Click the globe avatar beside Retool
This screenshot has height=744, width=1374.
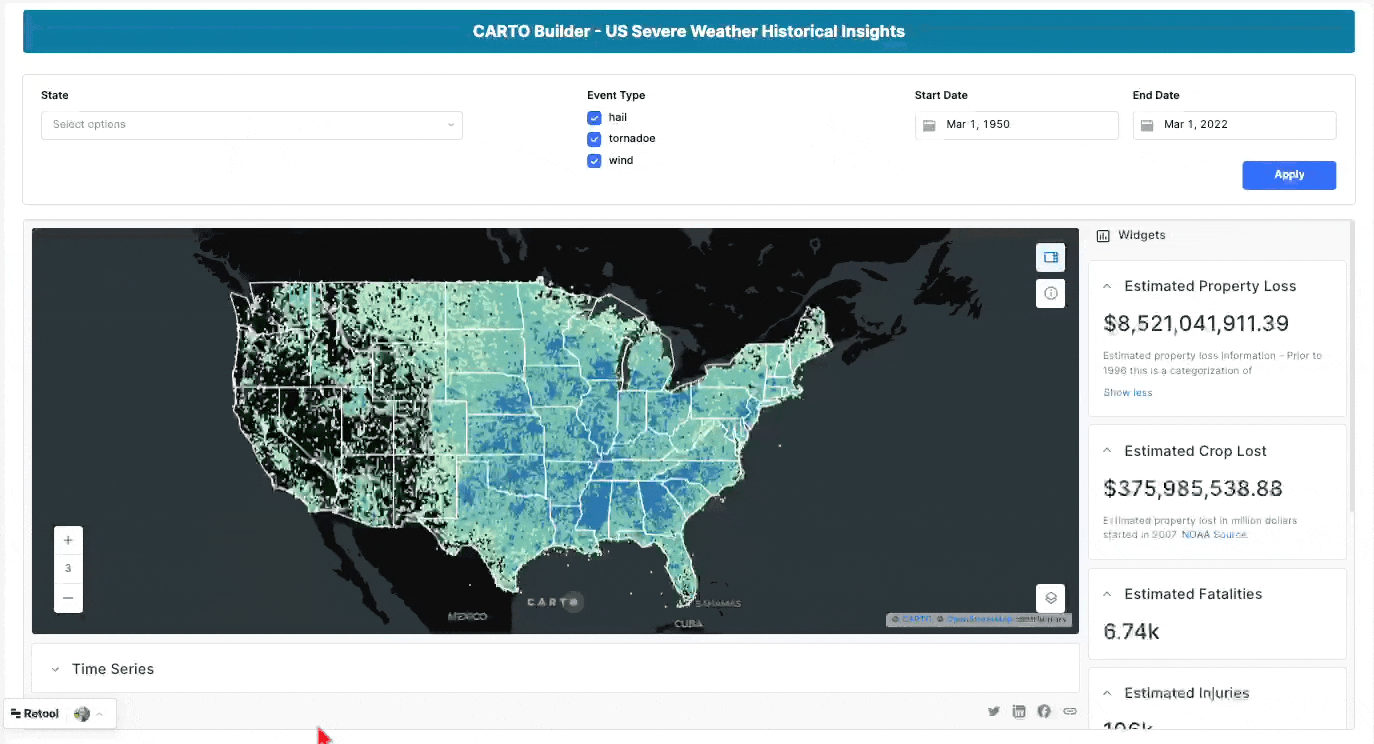click(x=82, y=713)
